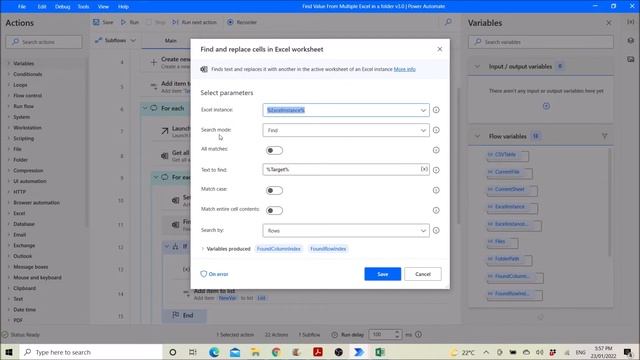The height and width of the screenshot is (360, 640).
Task: Select the FoundColumnIndex variable chip
Action: [x=279, y=249]
